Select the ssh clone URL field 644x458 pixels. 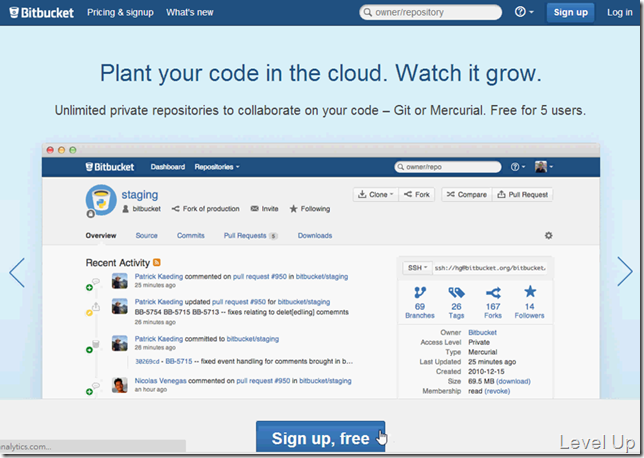click(x=490, y=268)
